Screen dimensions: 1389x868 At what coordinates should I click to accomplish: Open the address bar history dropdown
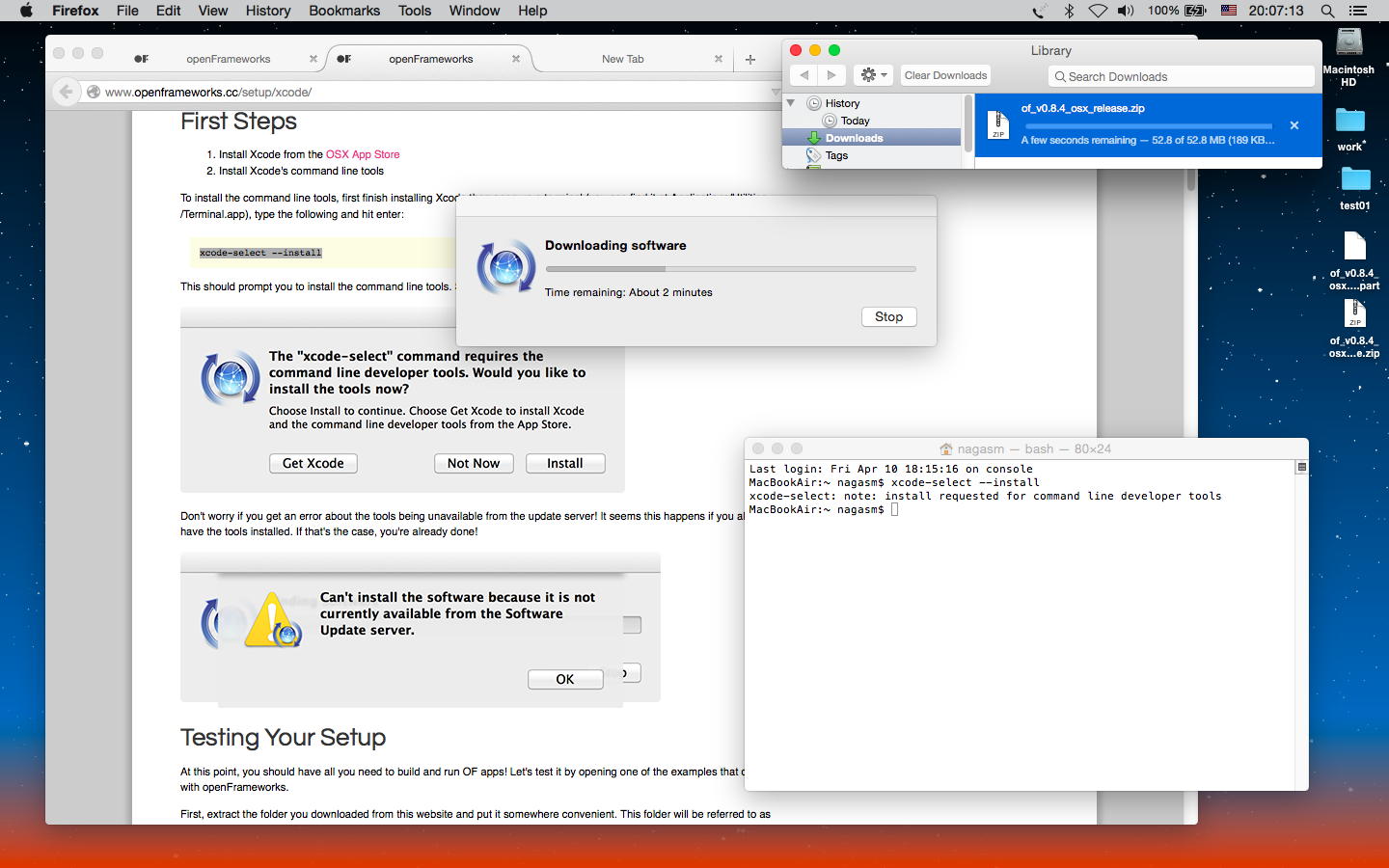click(x=776, y=92)
